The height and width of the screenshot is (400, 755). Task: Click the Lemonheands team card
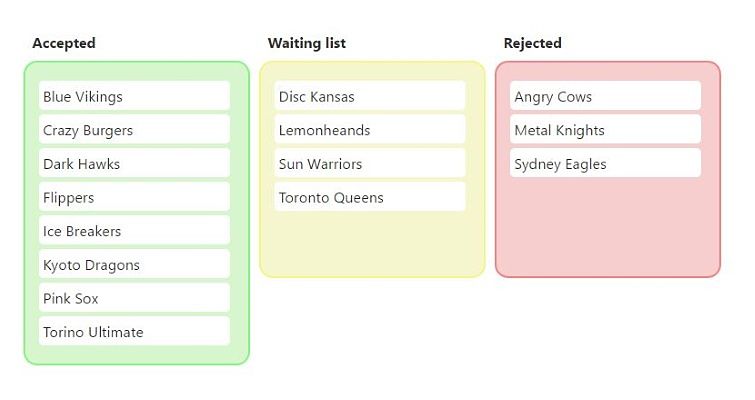coord(370,129)
